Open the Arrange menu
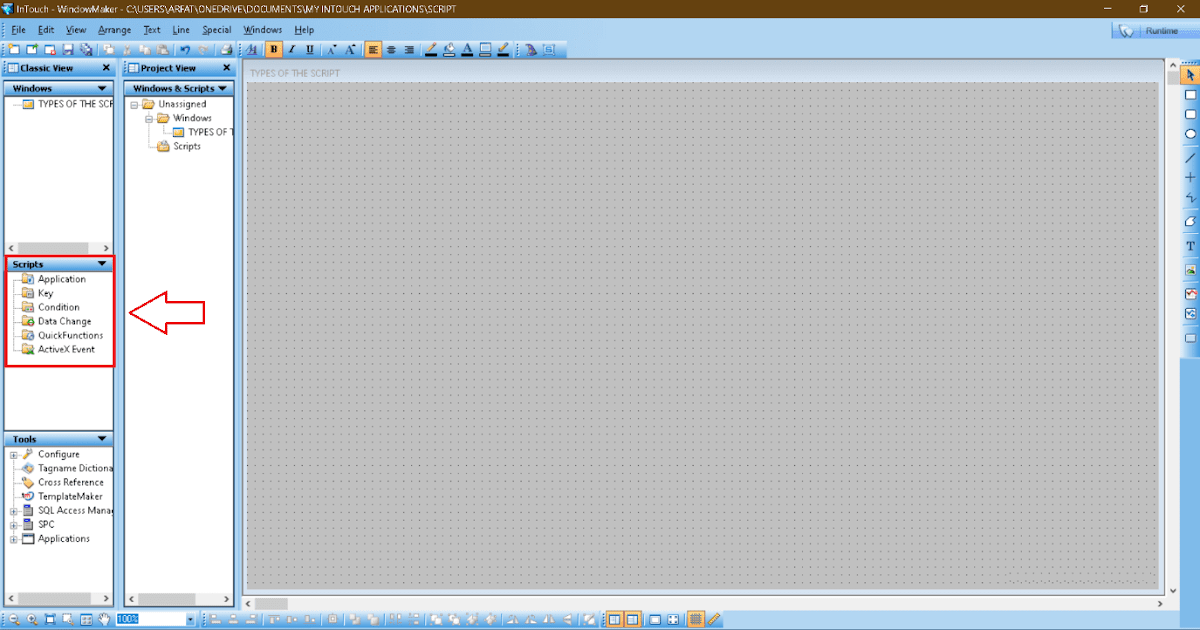The height and width of the screenshot is (630, 1200). [x=114, y=29]
